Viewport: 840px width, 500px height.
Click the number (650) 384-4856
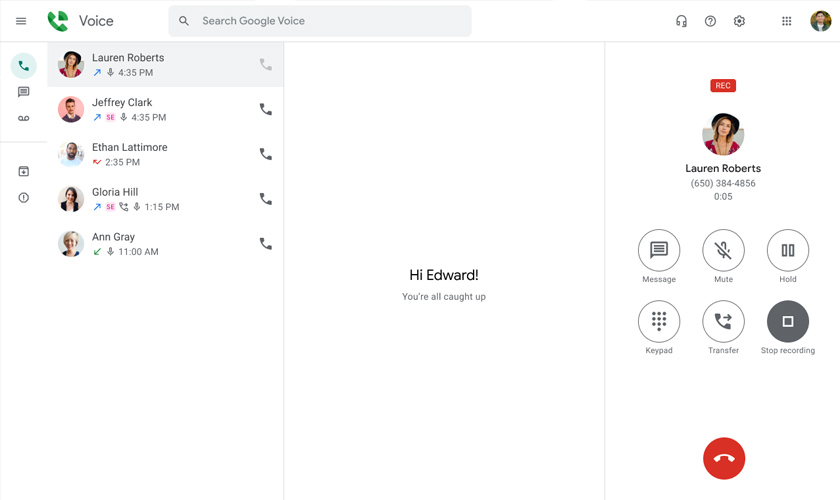[x=723, y=183]
